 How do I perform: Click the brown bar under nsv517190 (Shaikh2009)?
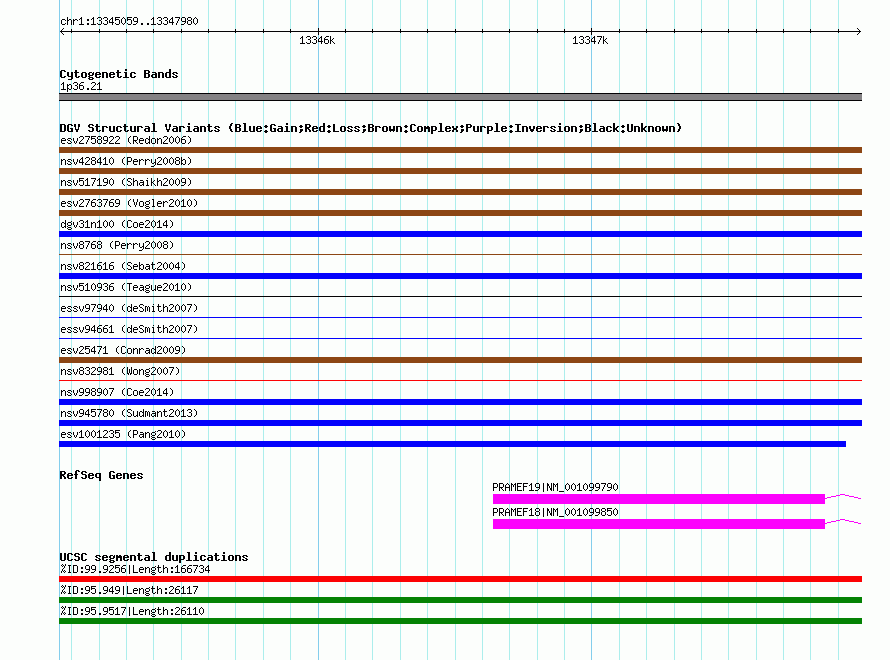[x=460, y=192]
